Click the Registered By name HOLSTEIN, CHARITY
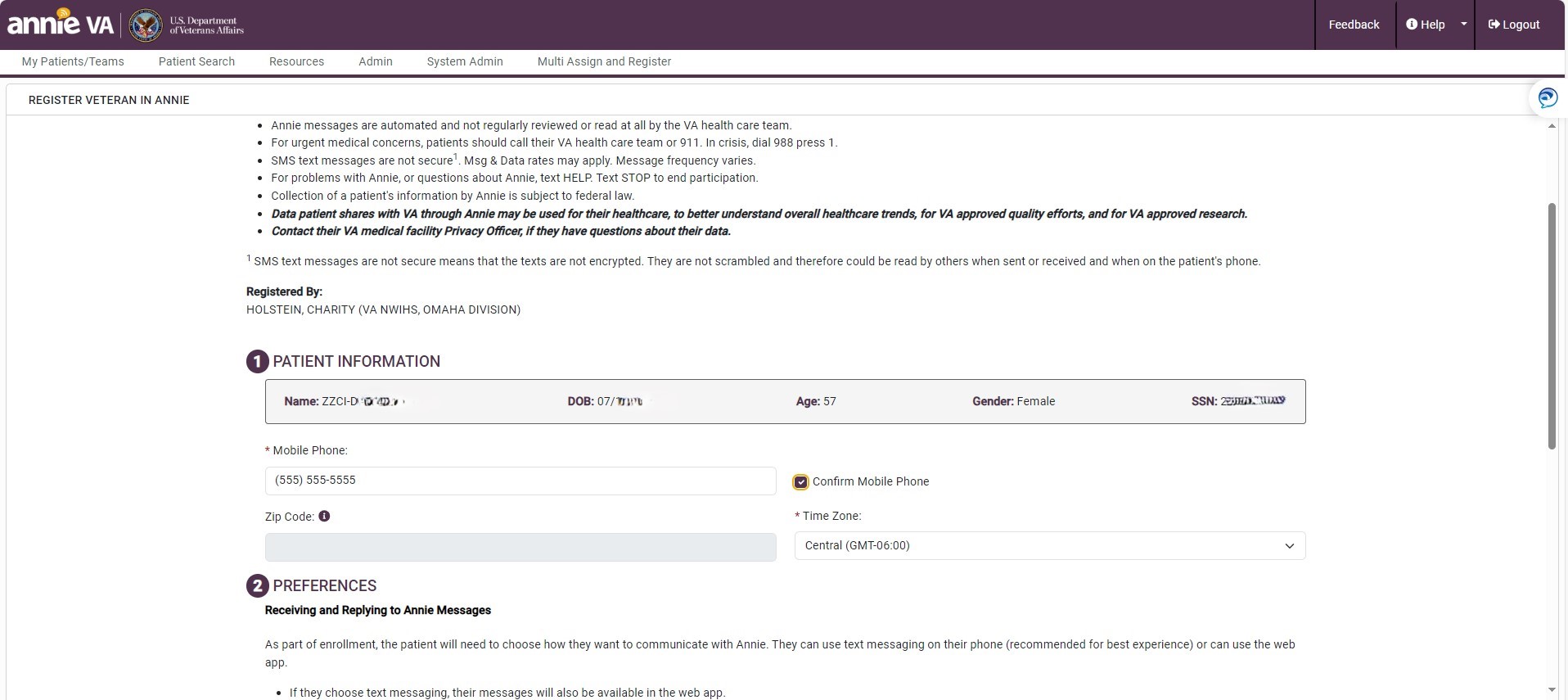Screen dimensions: 1568x700 [383, 309]
